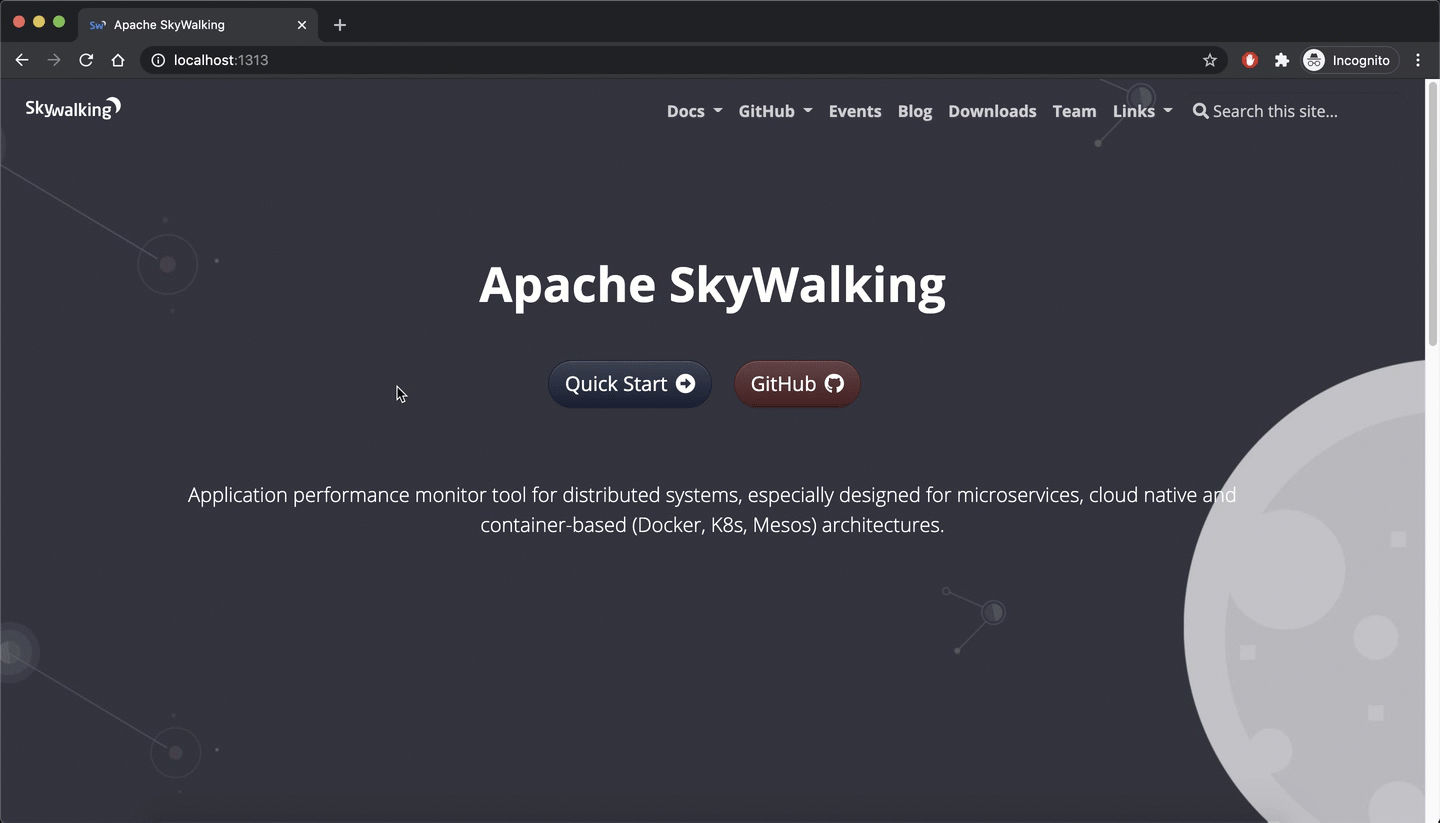The width and height of the screenshot is (1440, 823).
Task: Expand the Docs dropdown menu
Action: point(694,111)
